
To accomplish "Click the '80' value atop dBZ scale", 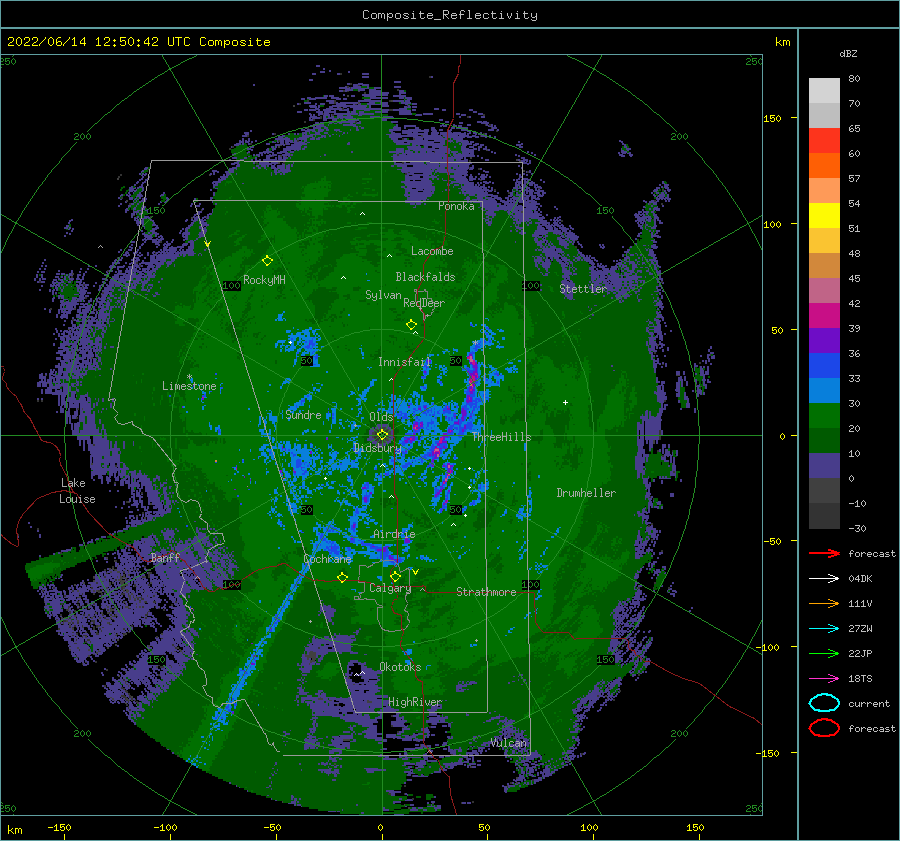I will pos(854,79).
